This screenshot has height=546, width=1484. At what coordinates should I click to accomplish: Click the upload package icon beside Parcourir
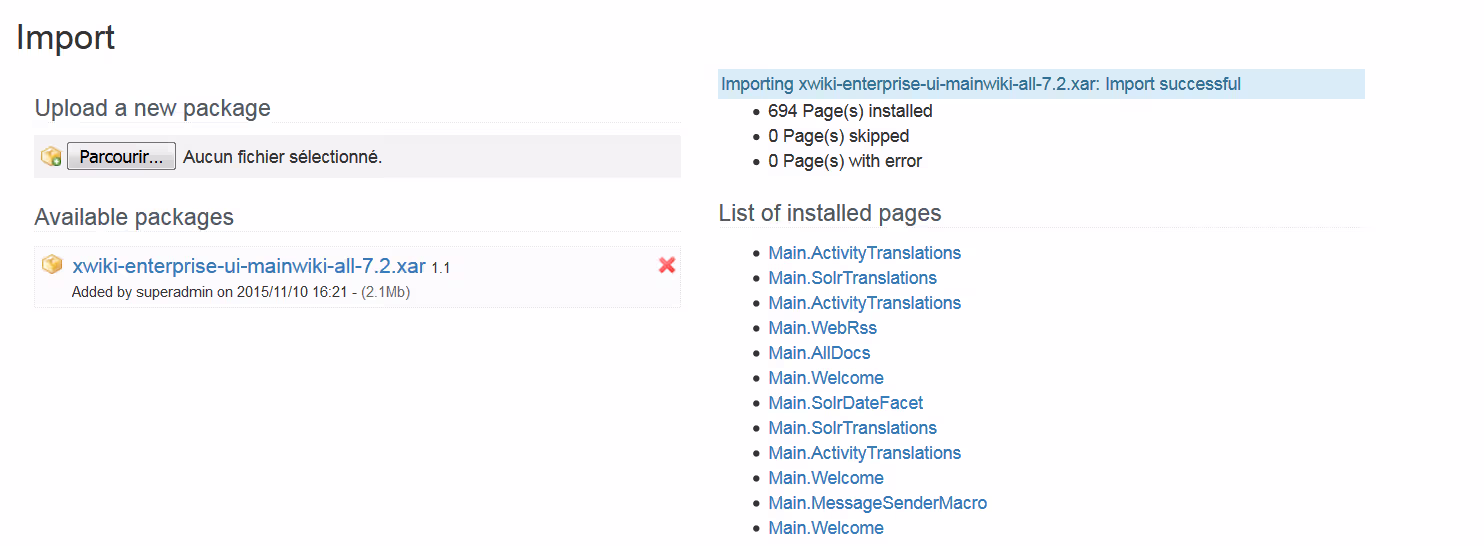coord(51,156)
